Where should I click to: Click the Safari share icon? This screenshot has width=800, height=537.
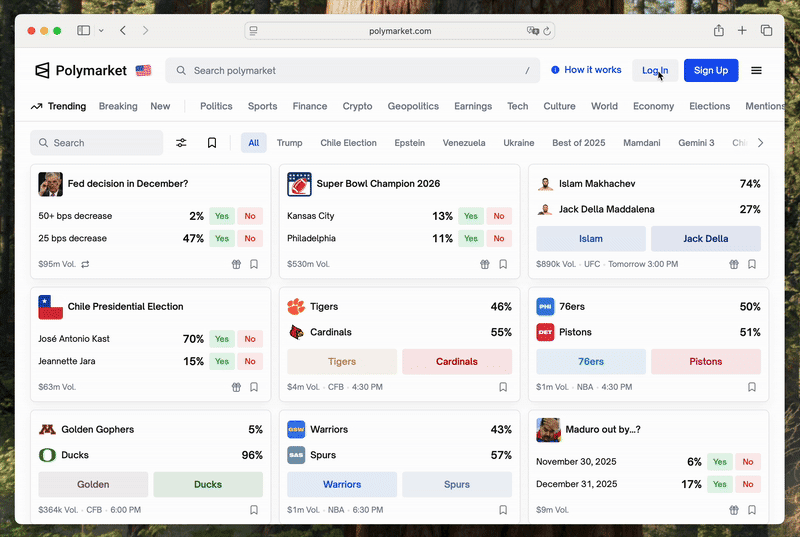pyautogui.click(x=718, y=31)
